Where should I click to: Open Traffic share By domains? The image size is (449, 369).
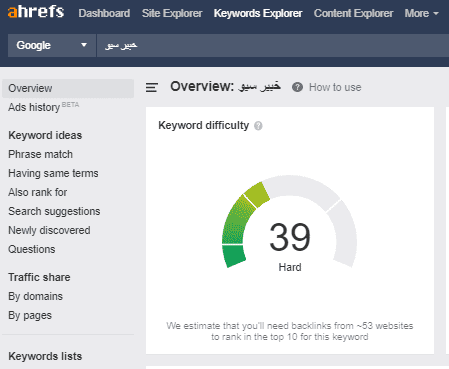point(35,296)
